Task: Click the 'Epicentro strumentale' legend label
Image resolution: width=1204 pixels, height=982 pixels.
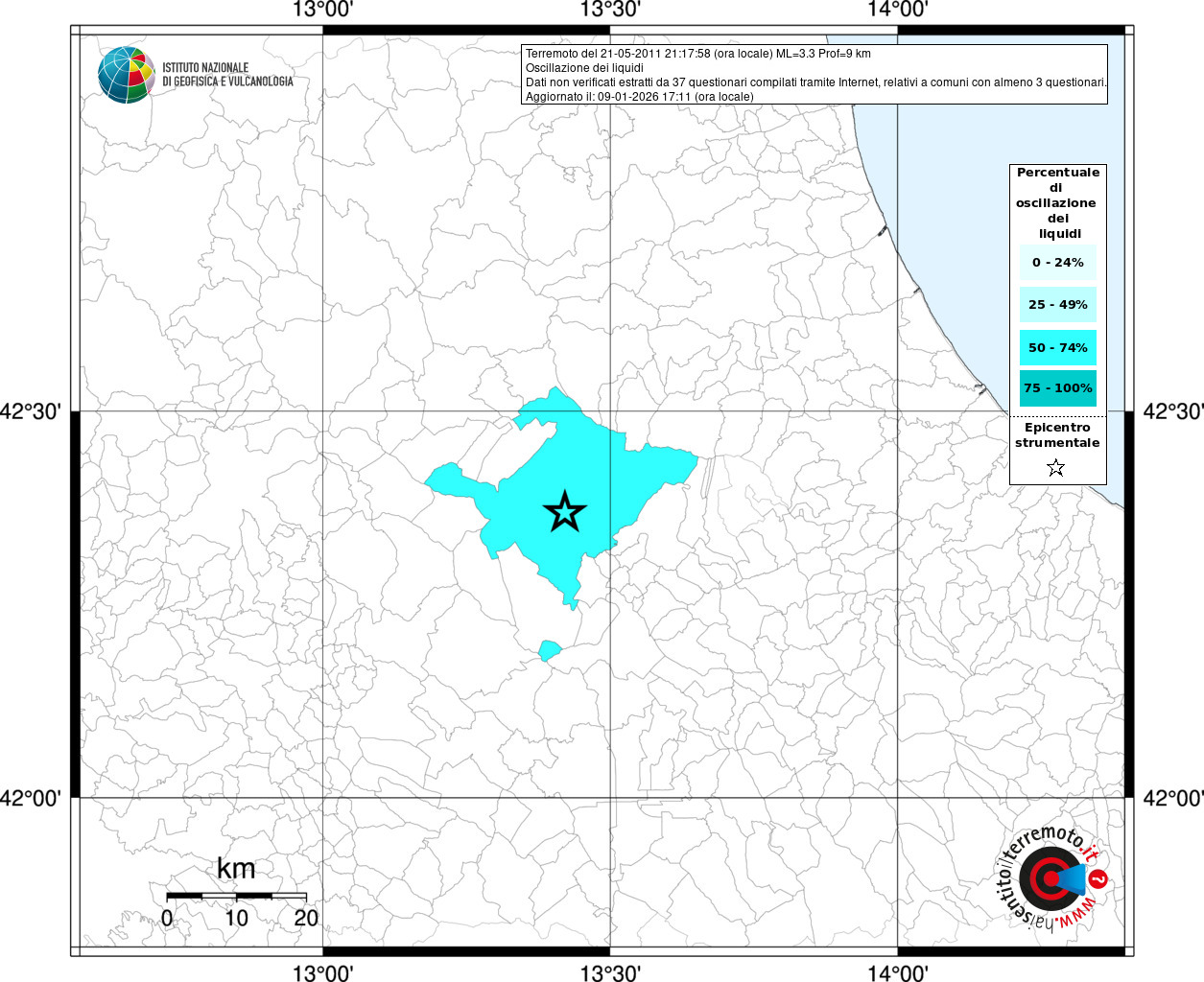Action: [x=1057, y=434]
